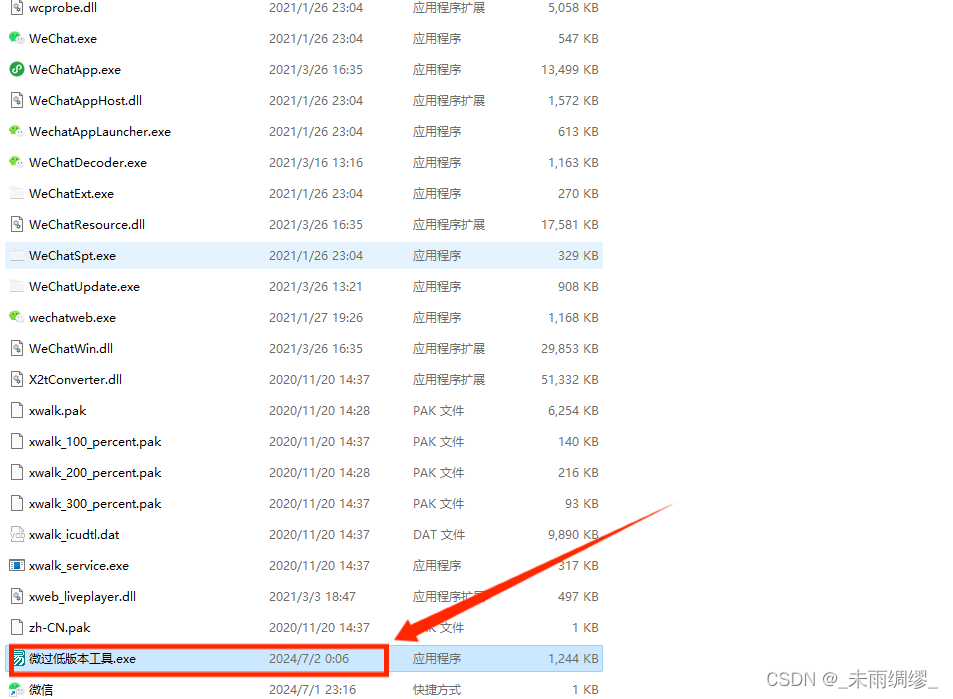Click the date 2024/7/1 23:16
Image resolution: width=953 pixels, height=699 pixels.
point(312,689)
